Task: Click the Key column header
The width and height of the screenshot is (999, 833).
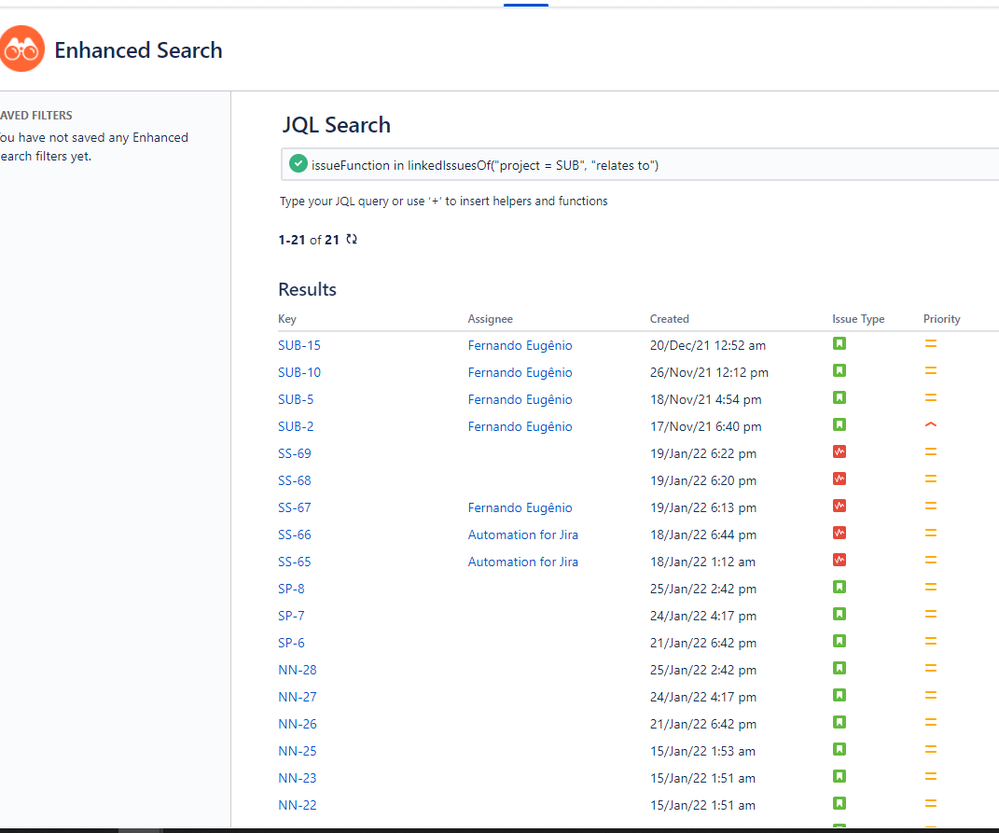Action: pos(287,319)
